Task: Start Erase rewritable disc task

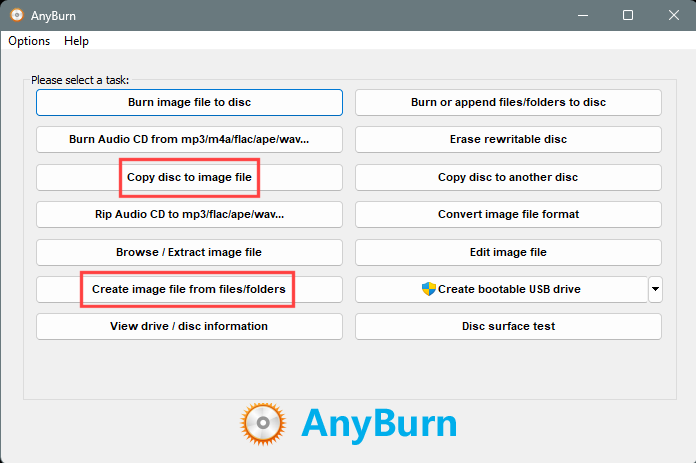Action: tap(508, 139)
